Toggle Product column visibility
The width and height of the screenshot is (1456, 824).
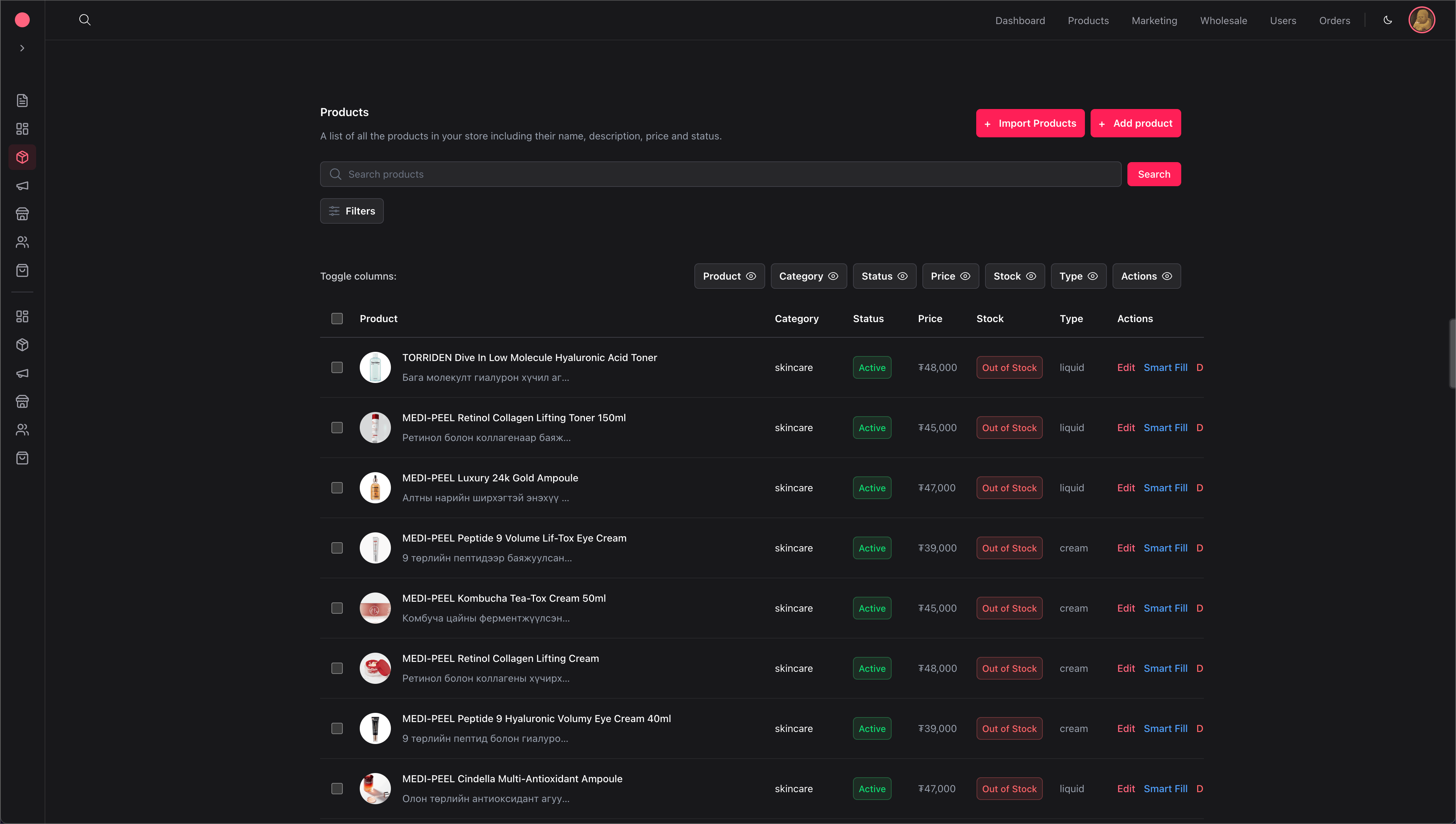(729, 276)
